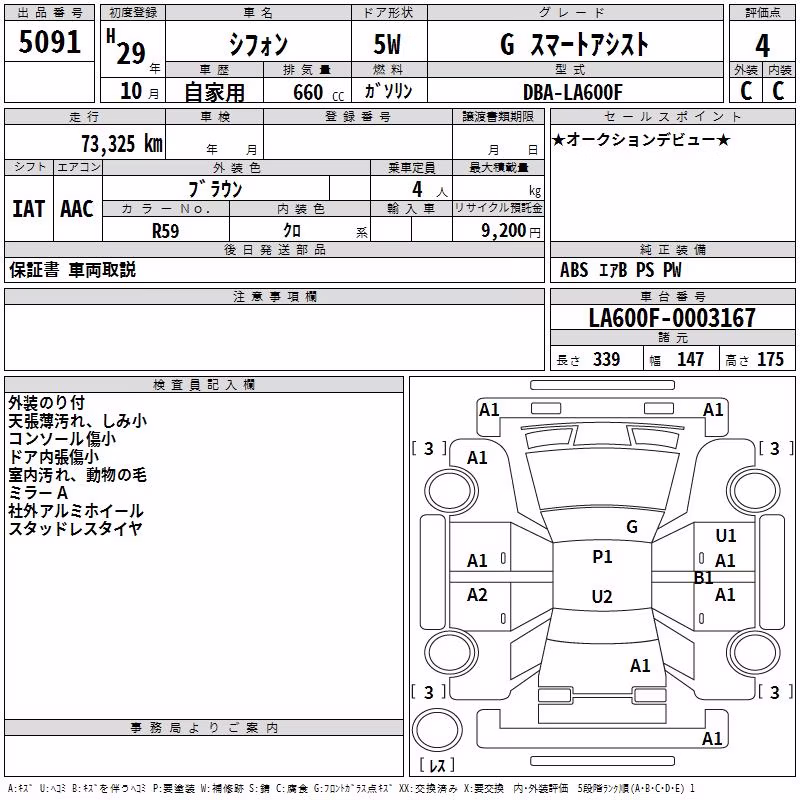Click registration month 10 月

point(140,91)
